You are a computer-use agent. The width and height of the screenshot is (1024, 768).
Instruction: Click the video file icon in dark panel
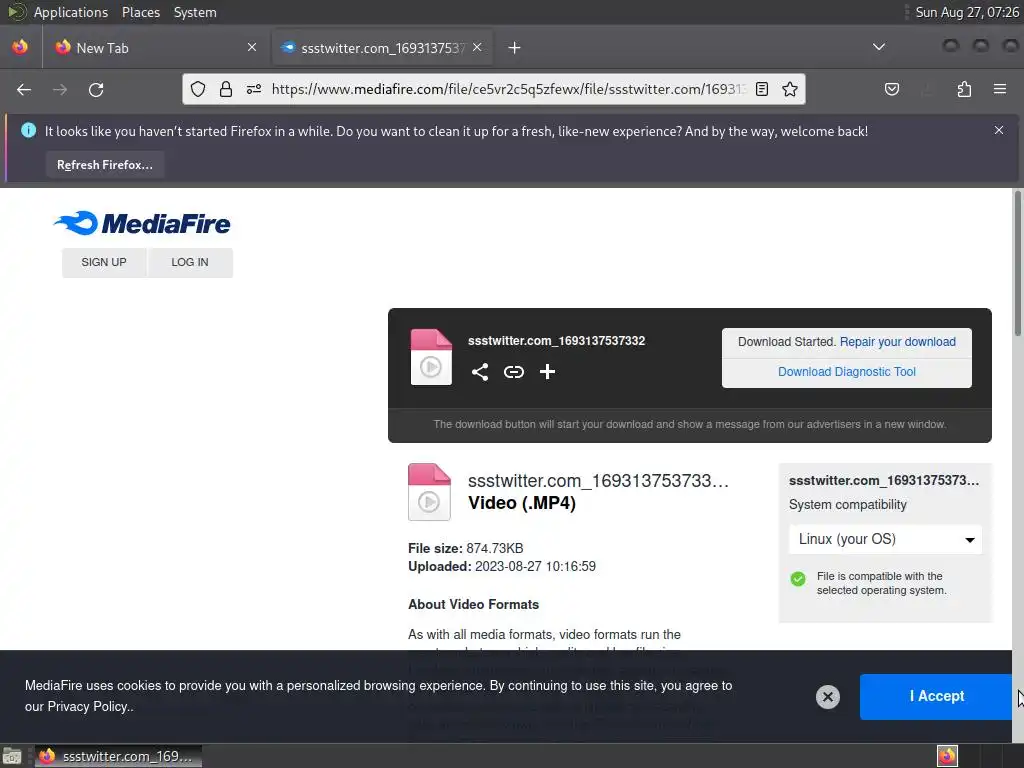[431, 357]
